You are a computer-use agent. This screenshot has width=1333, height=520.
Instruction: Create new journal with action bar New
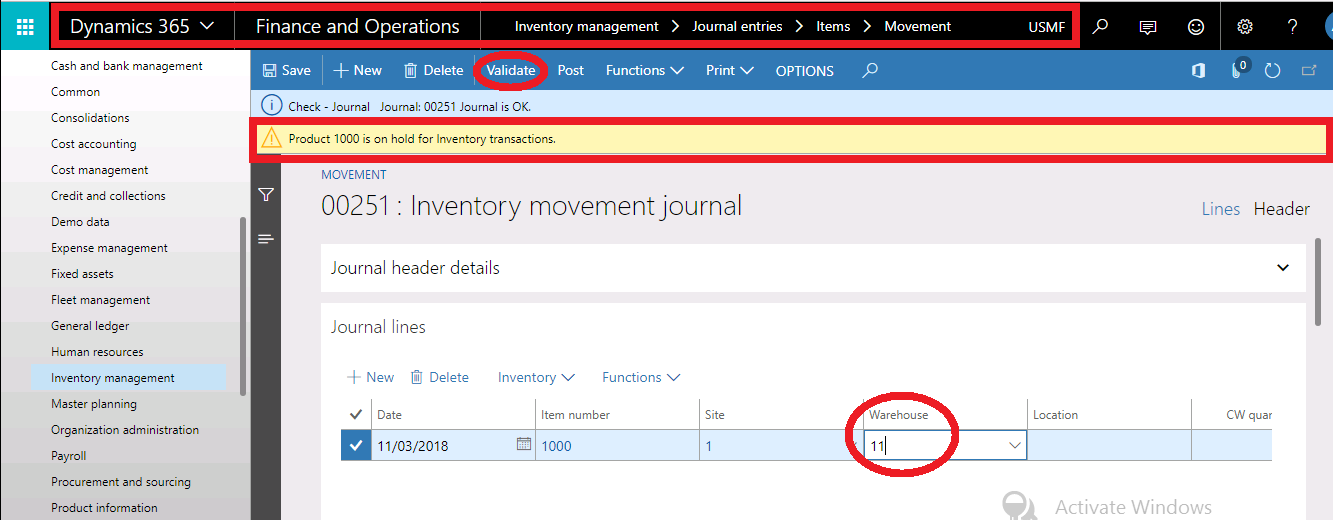(357, 70)
